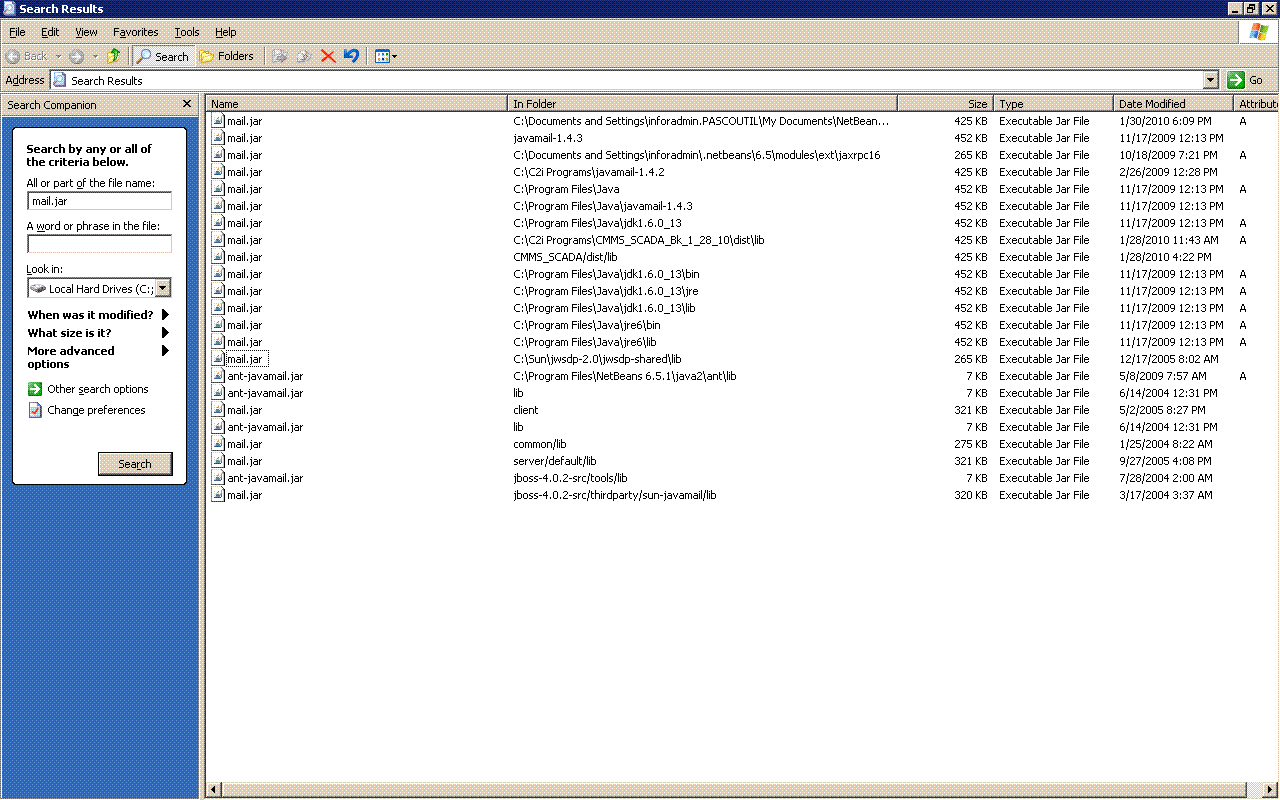Viewport: 1280px width, 800px height.
Task: Click the Back navigation arrow icon
Action: coord(14,56)
